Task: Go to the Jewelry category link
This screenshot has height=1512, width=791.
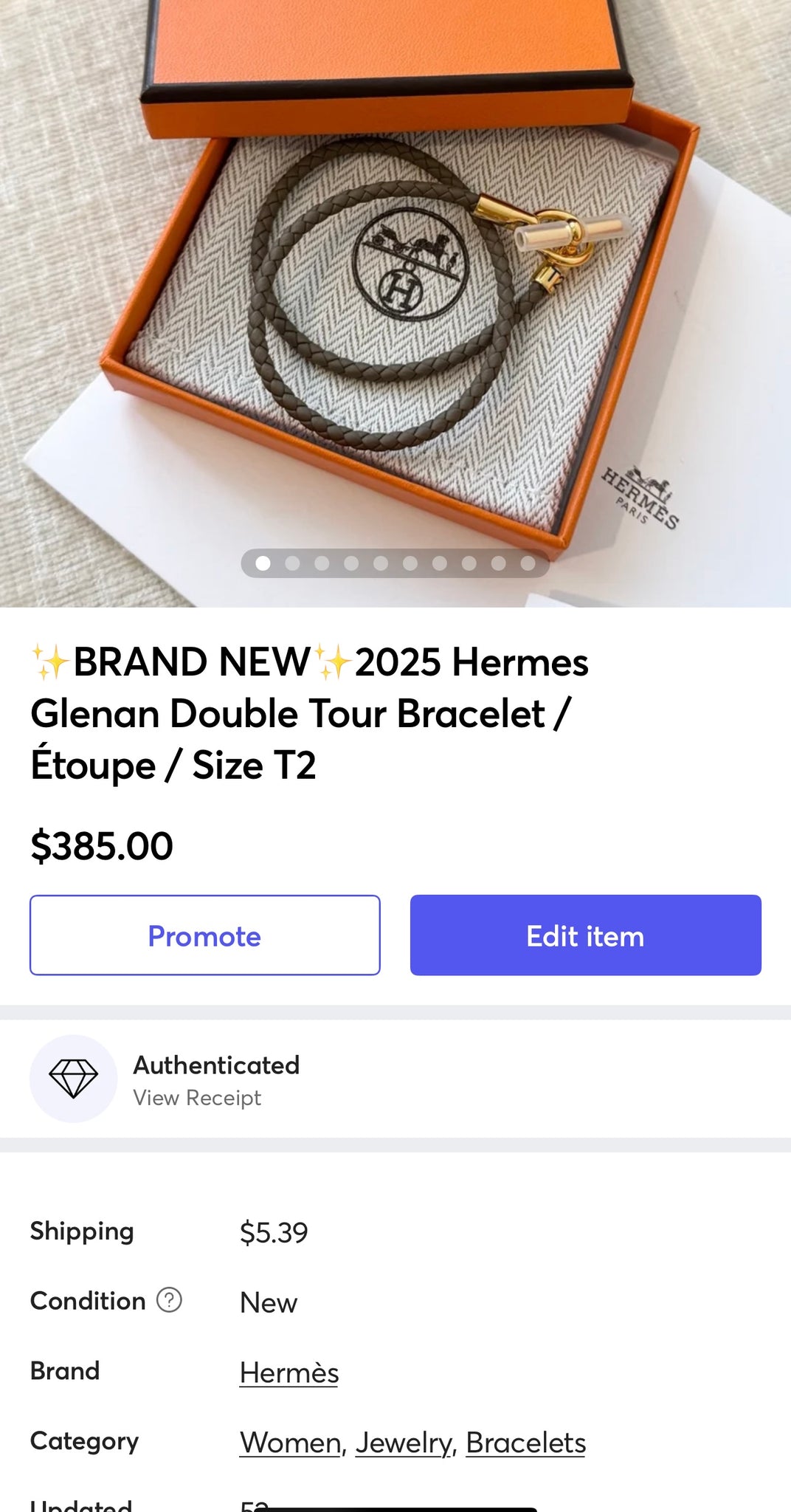Action: 403,1443
